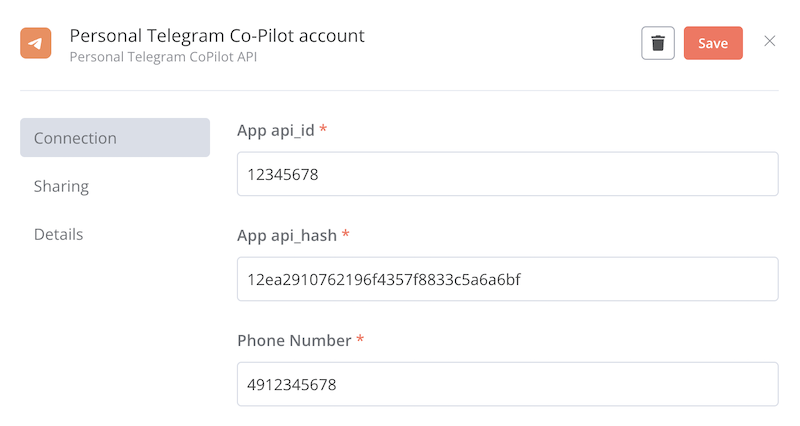Edit the Phone Number input field
The height and width of the screenshot is (426, 800).
click(x=507, y=384)
